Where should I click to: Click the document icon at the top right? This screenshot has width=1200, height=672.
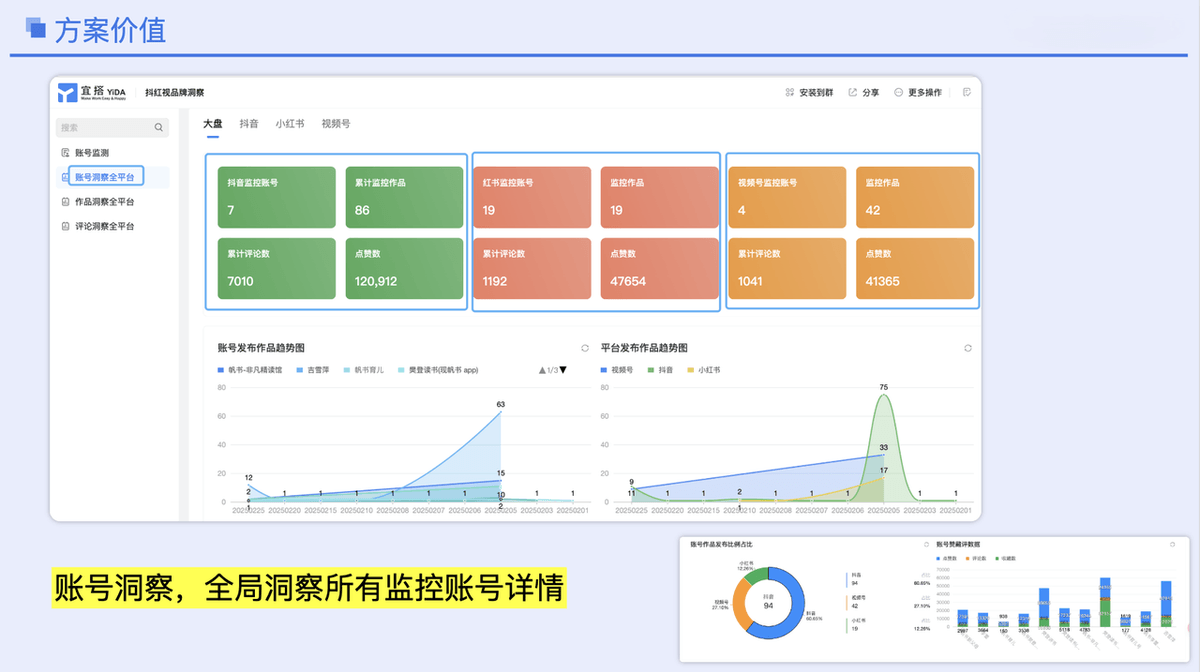point(968,92)
